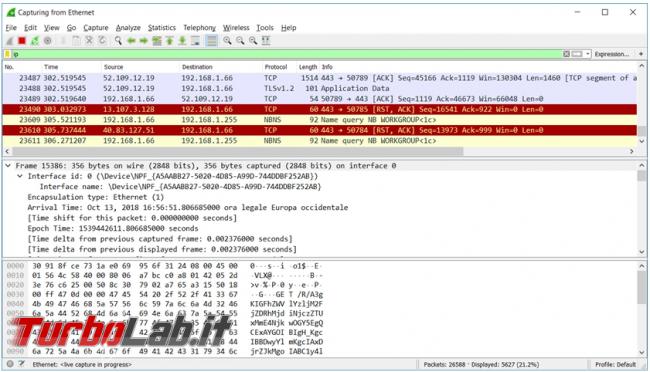Select packet 23609 NBNS Name query row
The height and width of the screenshot is (372, 650).
point(320,120)
